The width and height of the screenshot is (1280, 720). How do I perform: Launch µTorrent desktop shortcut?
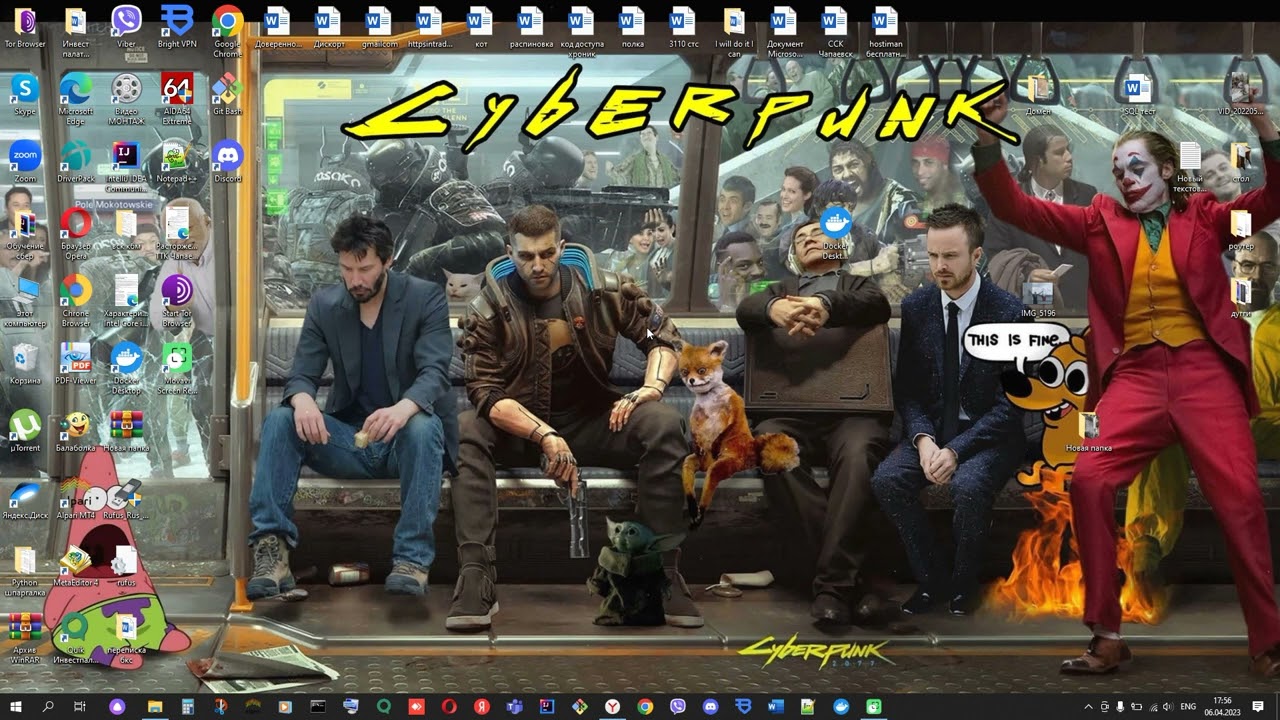[x=25, y=432]
